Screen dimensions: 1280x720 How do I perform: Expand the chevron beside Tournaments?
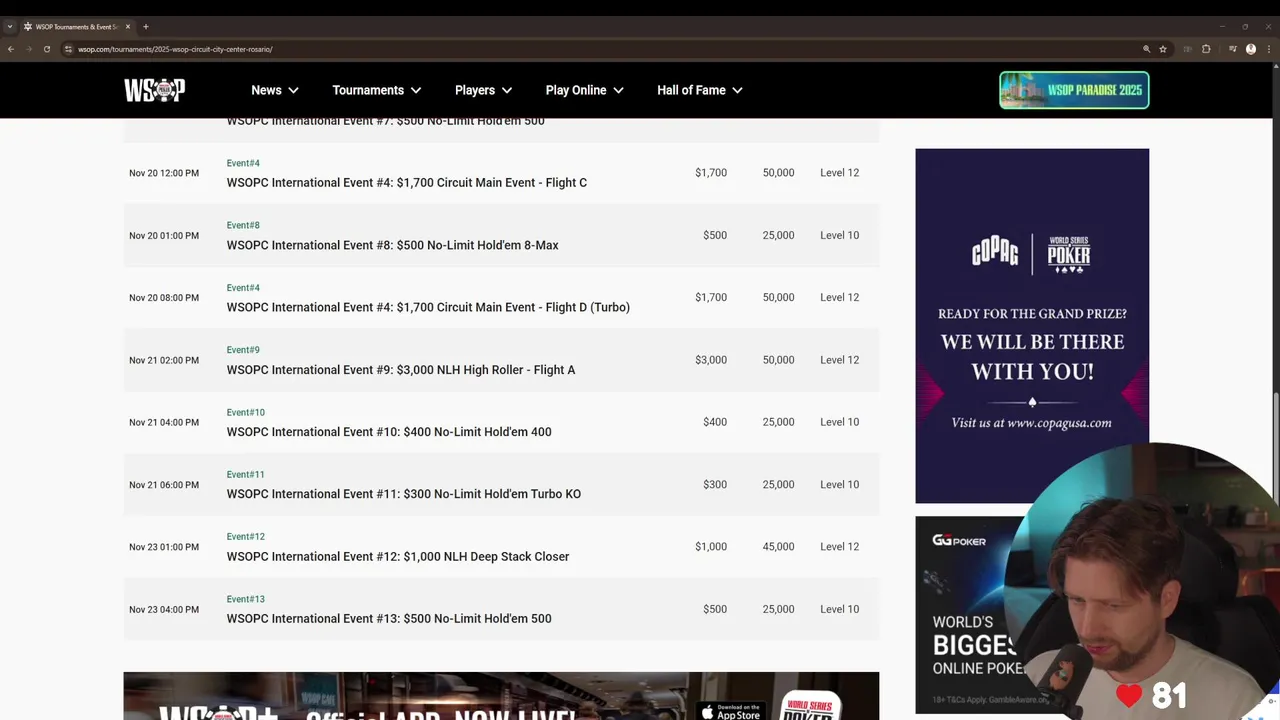click(x=416, y=90)
